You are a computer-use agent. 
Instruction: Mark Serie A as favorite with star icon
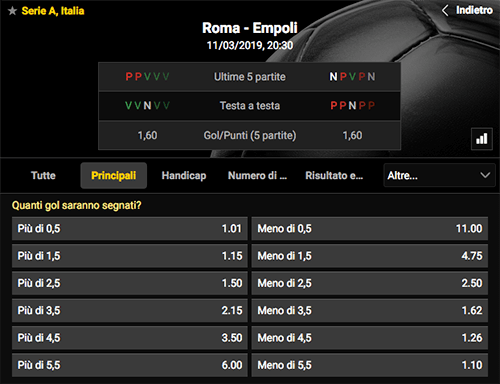click(12, 11)
